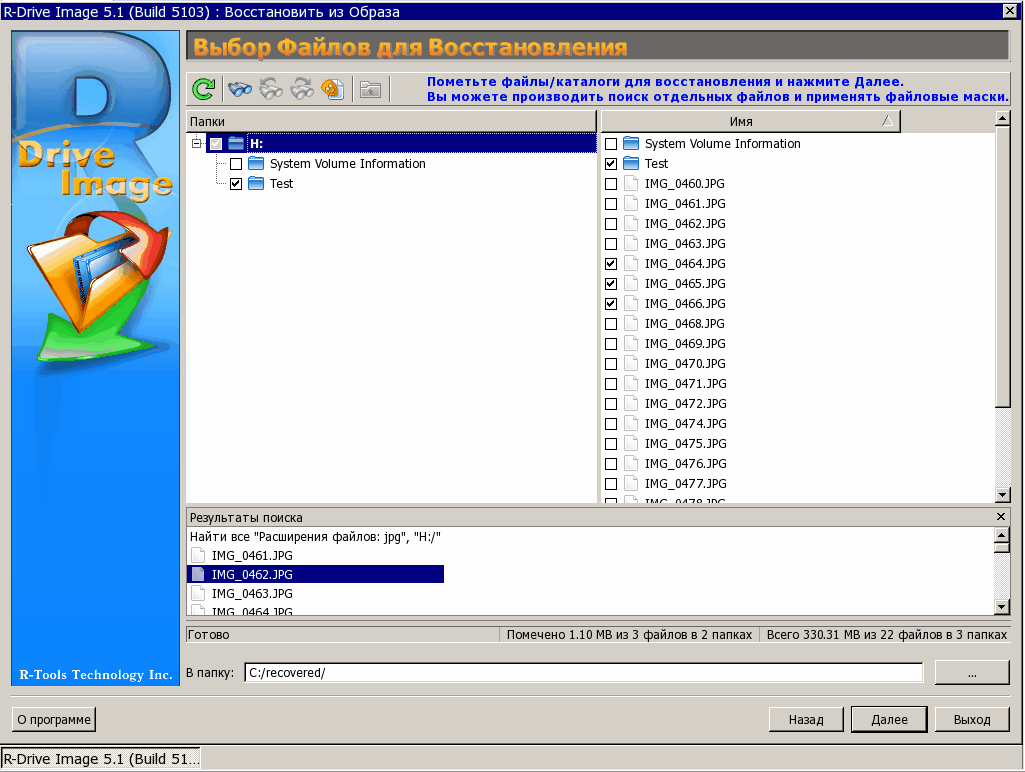The height and width of the screenshot is (772, 1025).
Task: Click the find previous binoculars icon
Action: pos(271,88)
